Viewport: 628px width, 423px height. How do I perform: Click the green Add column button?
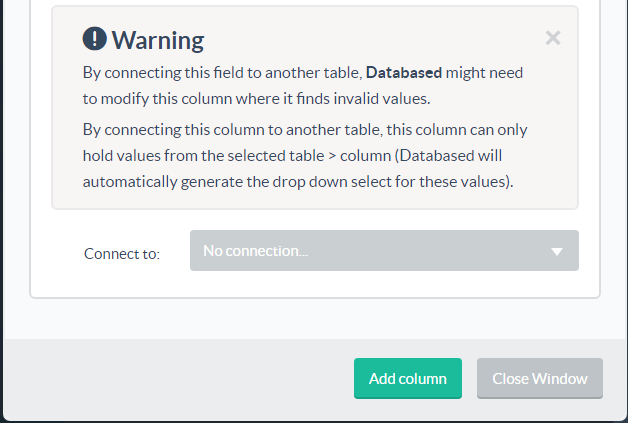(408, 378)
